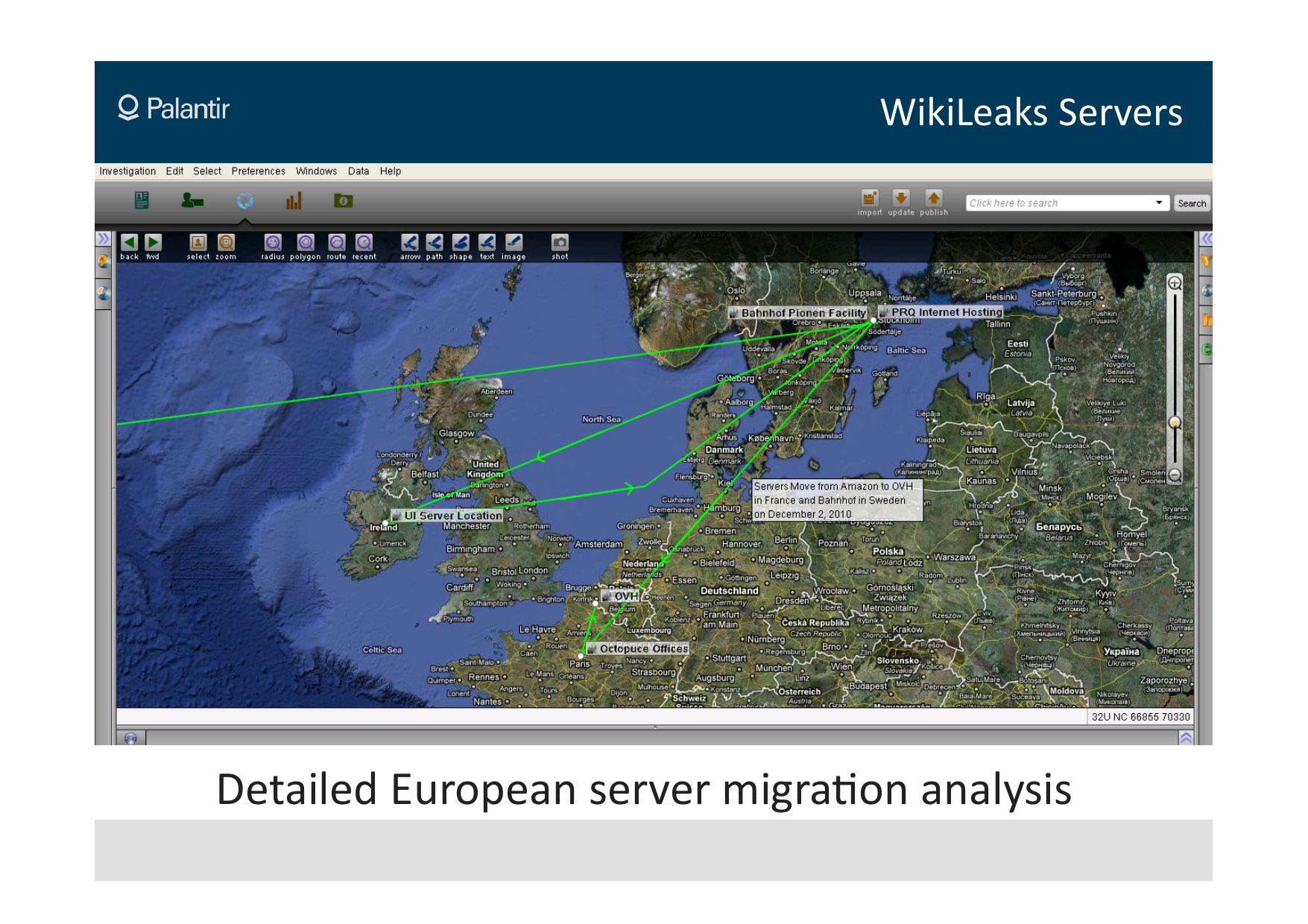The width and height of the screenshot is (1308, 924).
Task: Switch to the green person object icon
Action: (x=192, y=200)
